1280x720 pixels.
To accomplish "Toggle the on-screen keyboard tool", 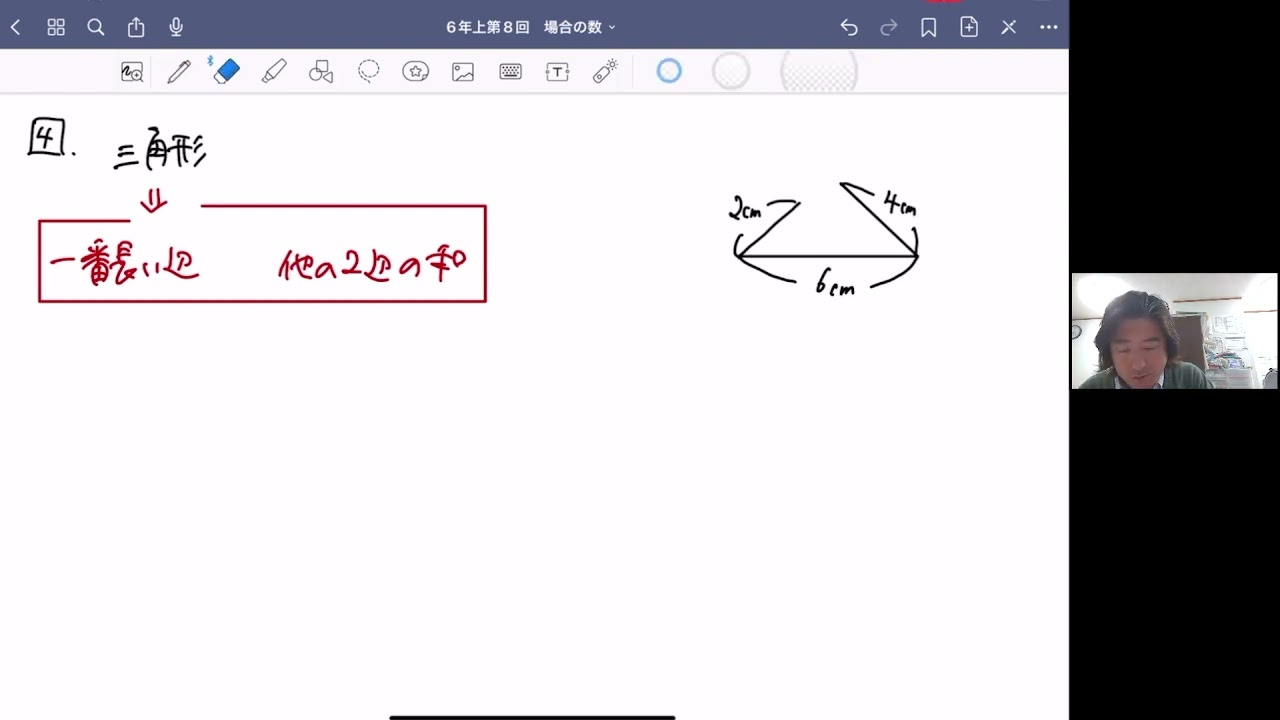I will pos(510,71).
